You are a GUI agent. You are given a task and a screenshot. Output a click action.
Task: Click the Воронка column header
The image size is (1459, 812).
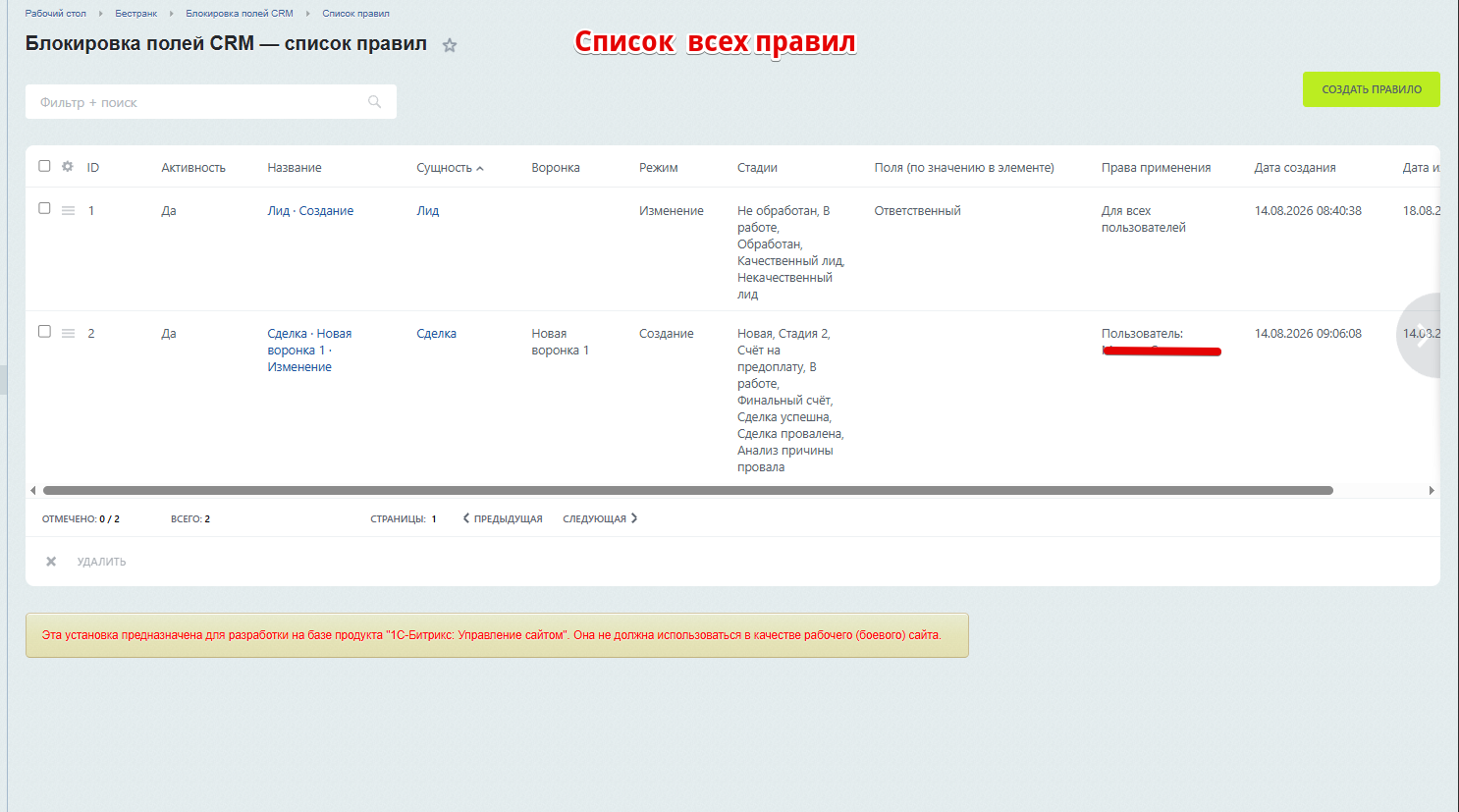(556, 168)
